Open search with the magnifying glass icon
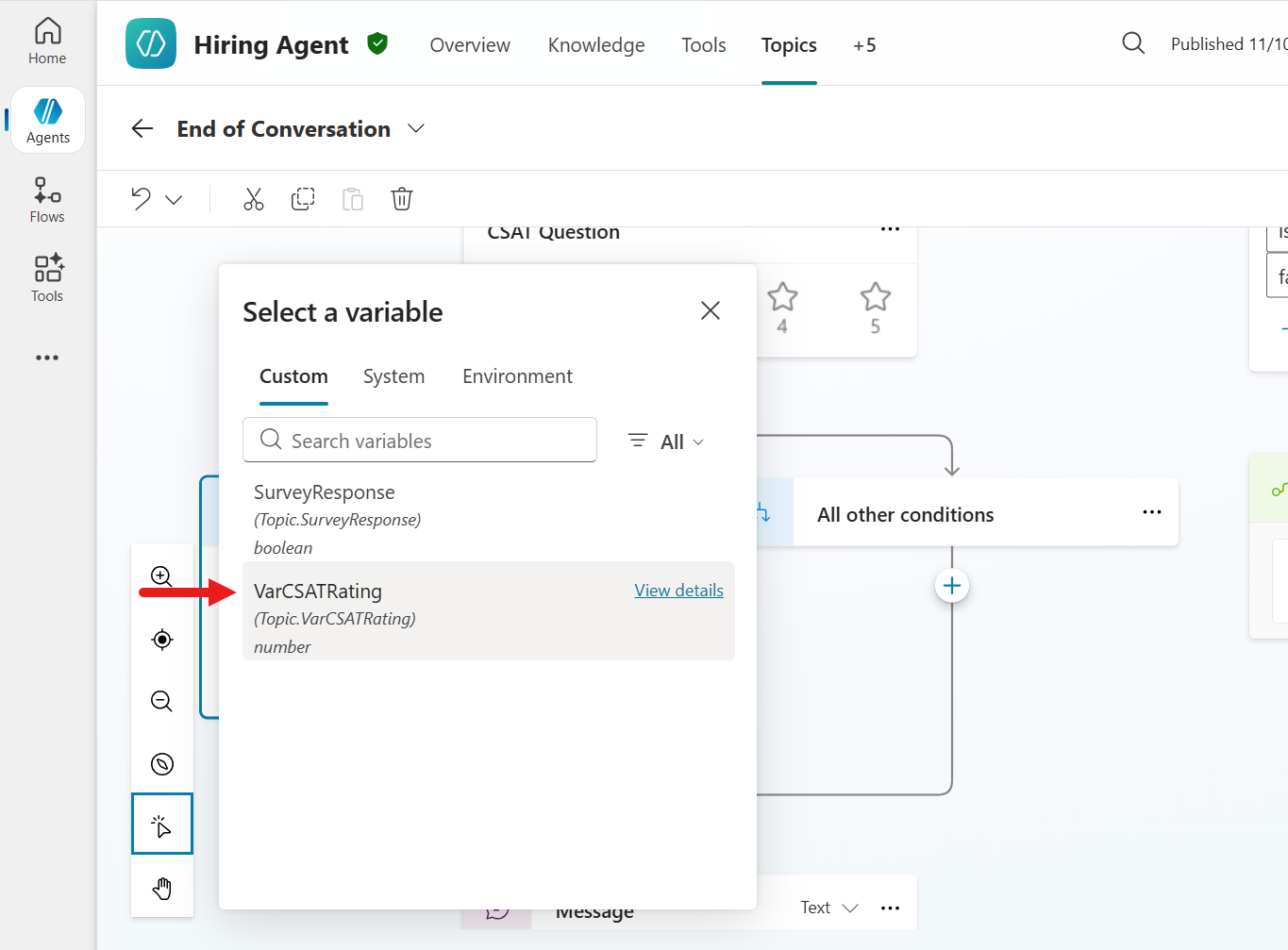 click(1132, 42)
